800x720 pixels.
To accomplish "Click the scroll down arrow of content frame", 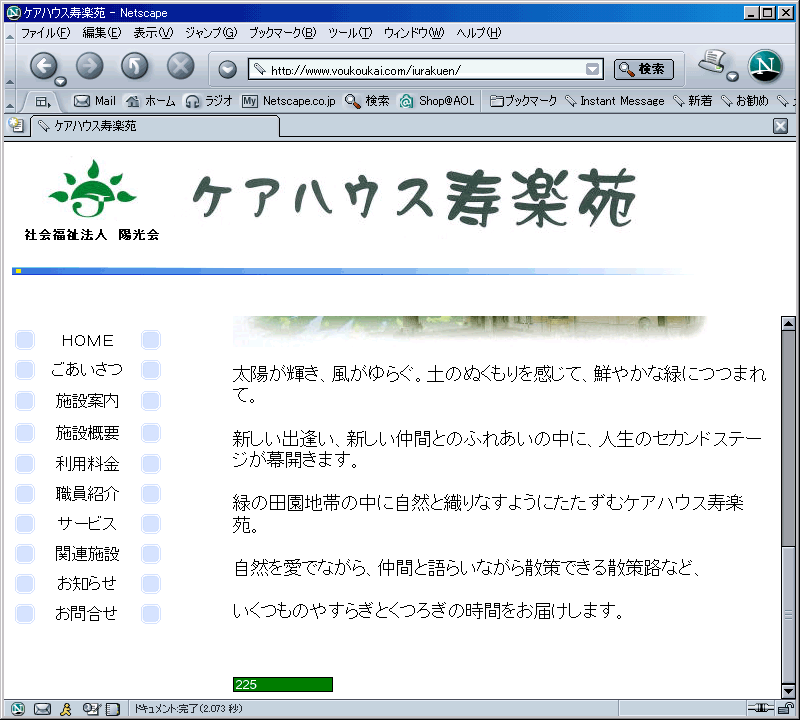I will [788, 691].
